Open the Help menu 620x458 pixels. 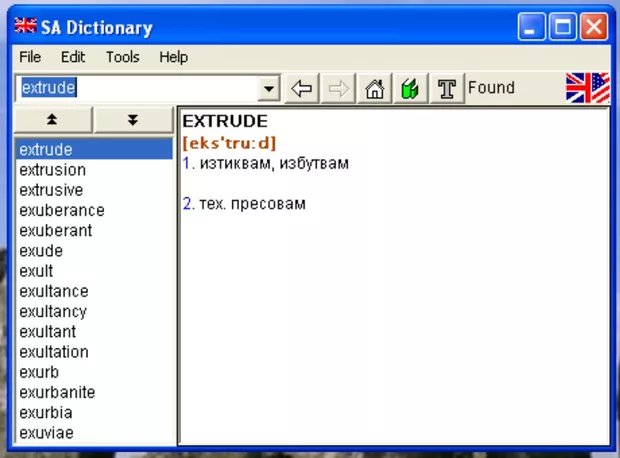pyautogui.click(x=174, y=57)
